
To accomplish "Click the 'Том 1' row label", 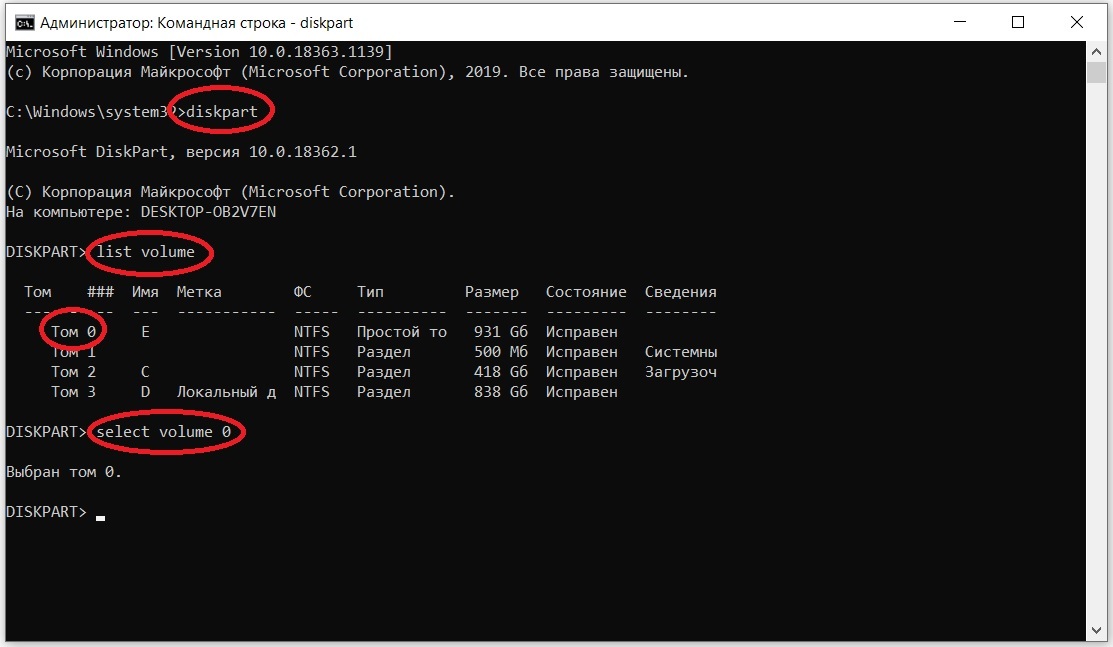I will point(73,352).
